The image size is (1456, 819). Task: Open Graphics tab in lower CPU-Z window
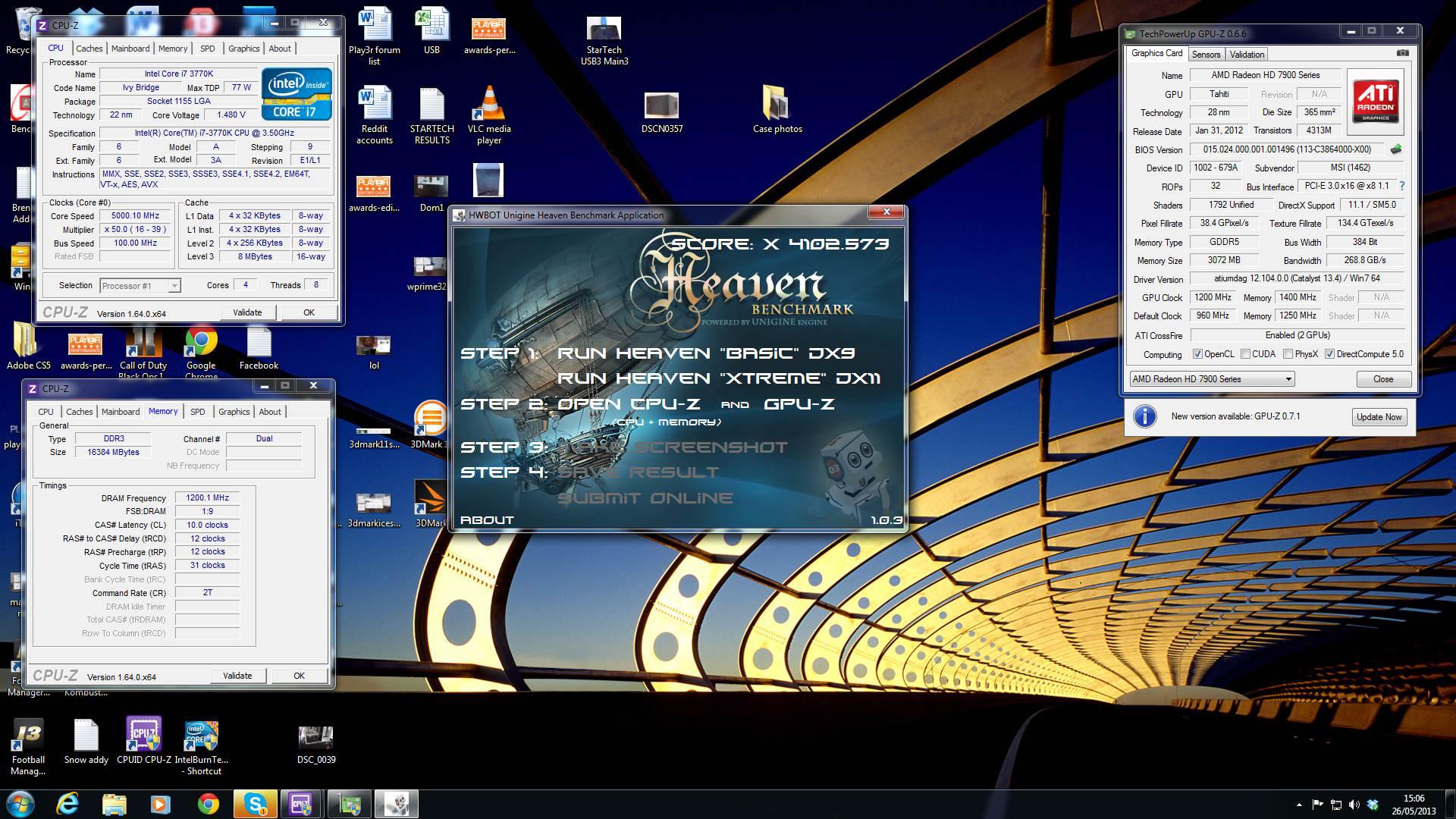[234, 412]
